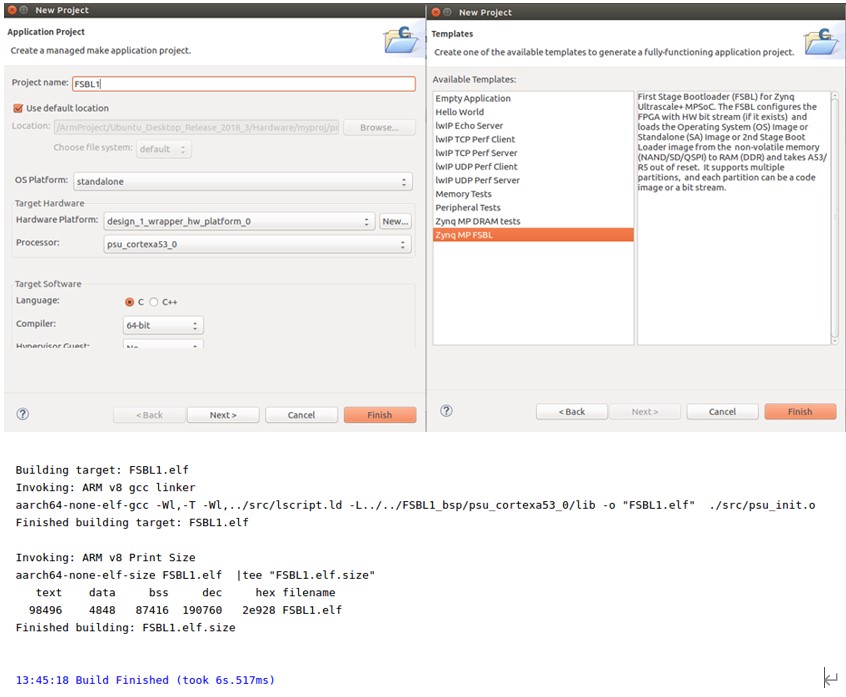Open Processor psu_cortexa53_0 dropdown

257,244
